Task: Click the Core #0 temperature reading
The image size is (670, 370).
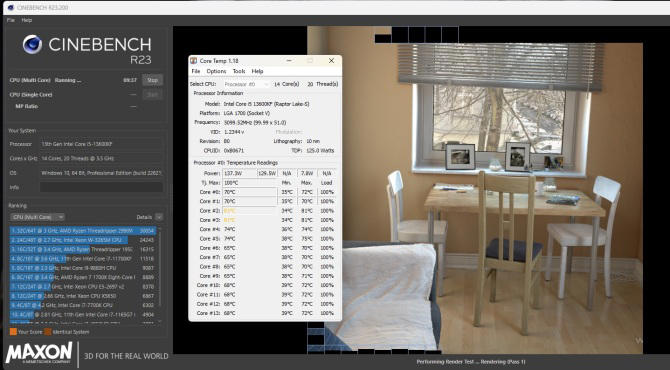Action: 230,192
